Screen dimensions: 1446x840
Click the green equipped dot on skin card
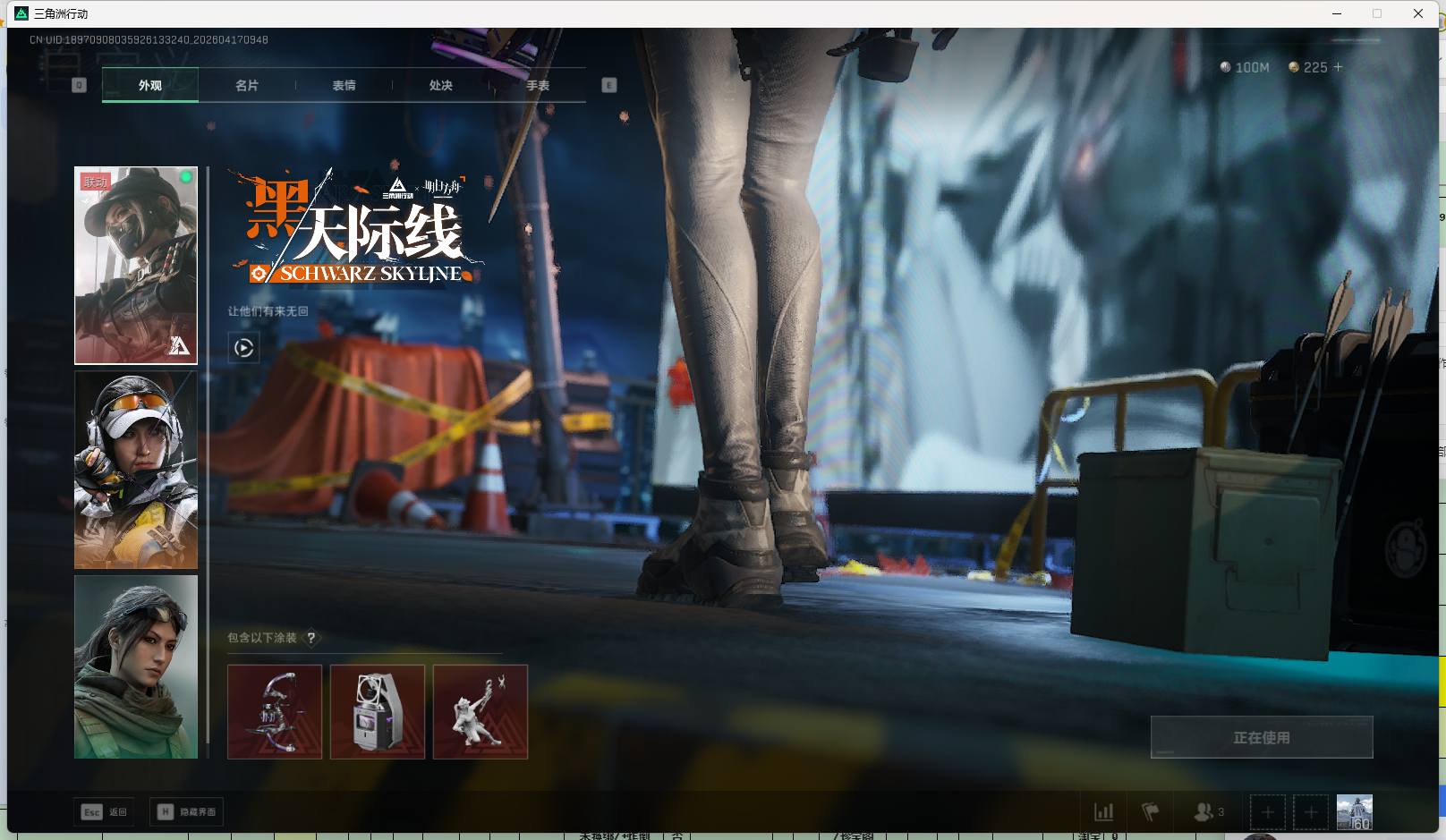pyautogui.click(x=186, y=177)
